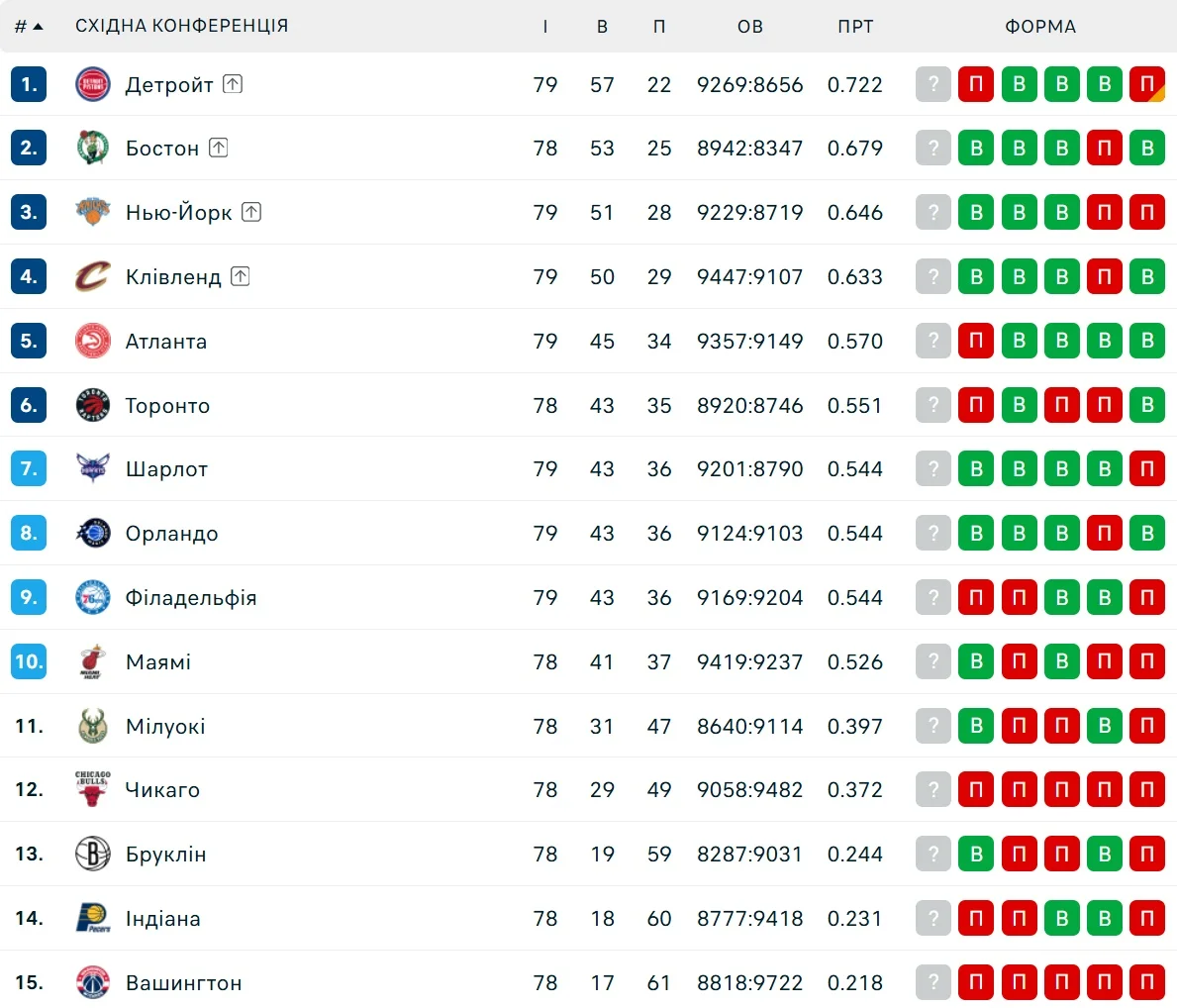This screenshot has width=1177, height=1008.
Task: Click the Brooklyn Nets logo icon
Action: (x=93, y=854)
